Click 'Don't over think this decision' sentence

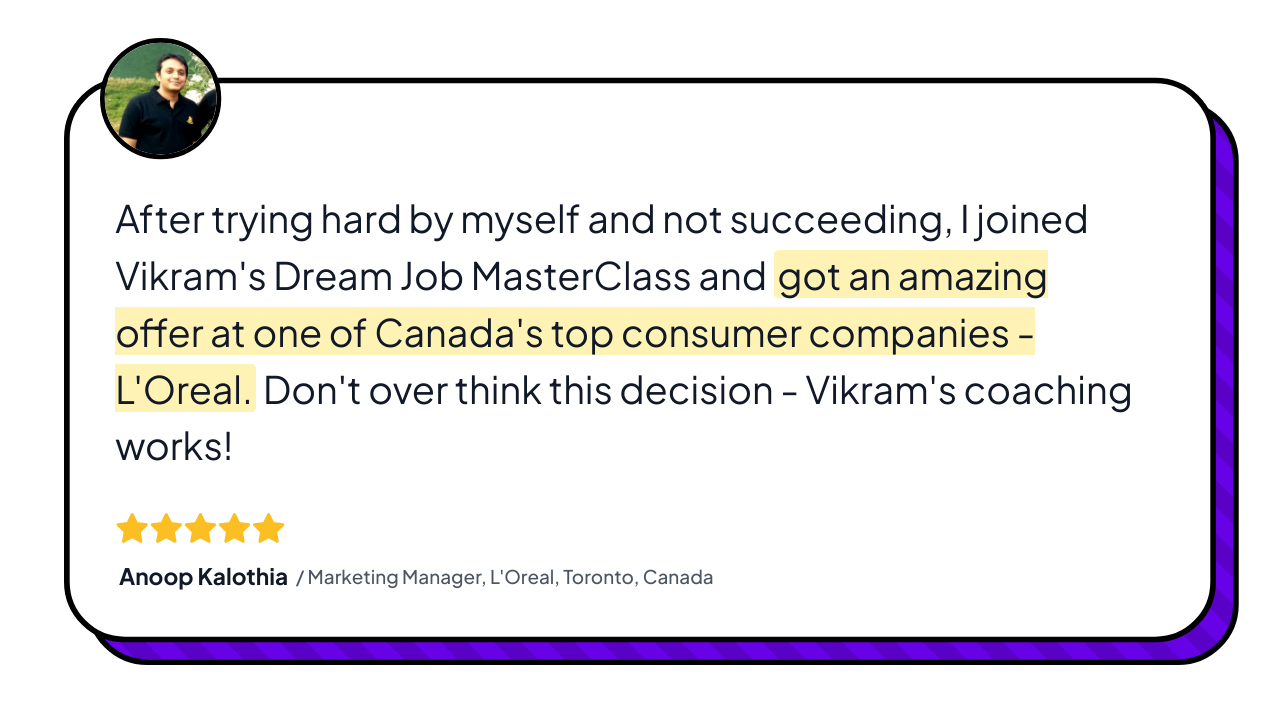(517, 390)
